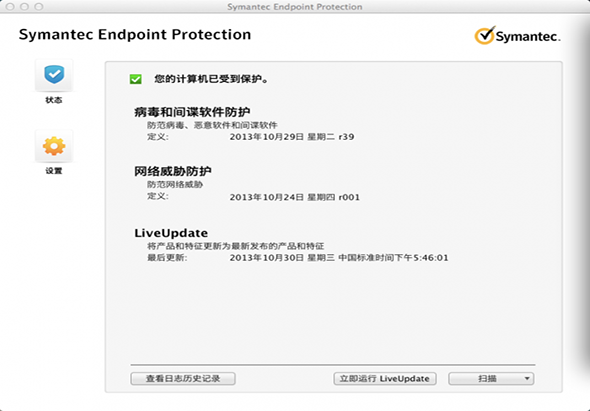Expand the 扫描 dropdown arrow
This screenshot has height=411, width=590.
point(527,379)
